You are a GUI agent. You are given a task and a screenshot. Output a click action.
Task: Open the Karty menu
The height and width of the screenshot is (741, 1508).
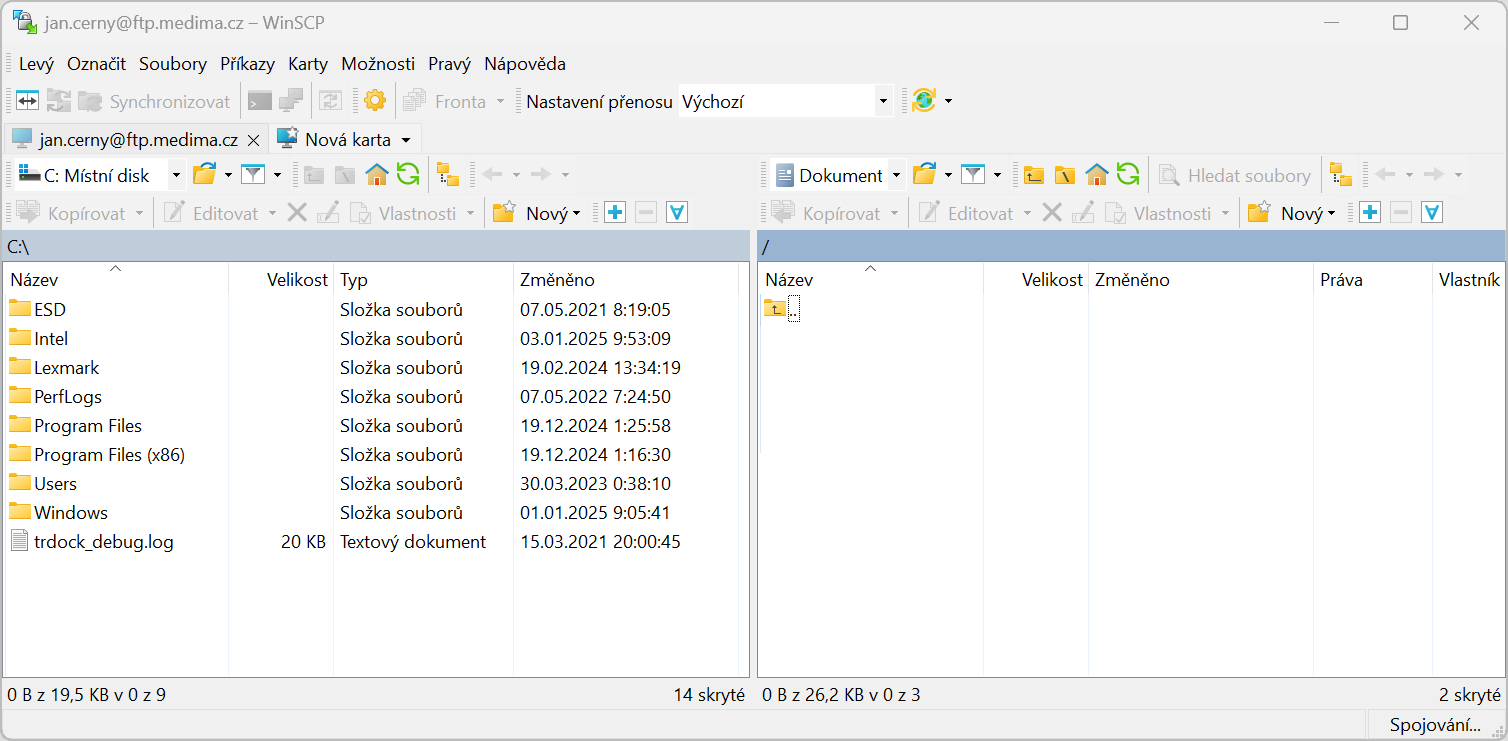coord(308,64)
